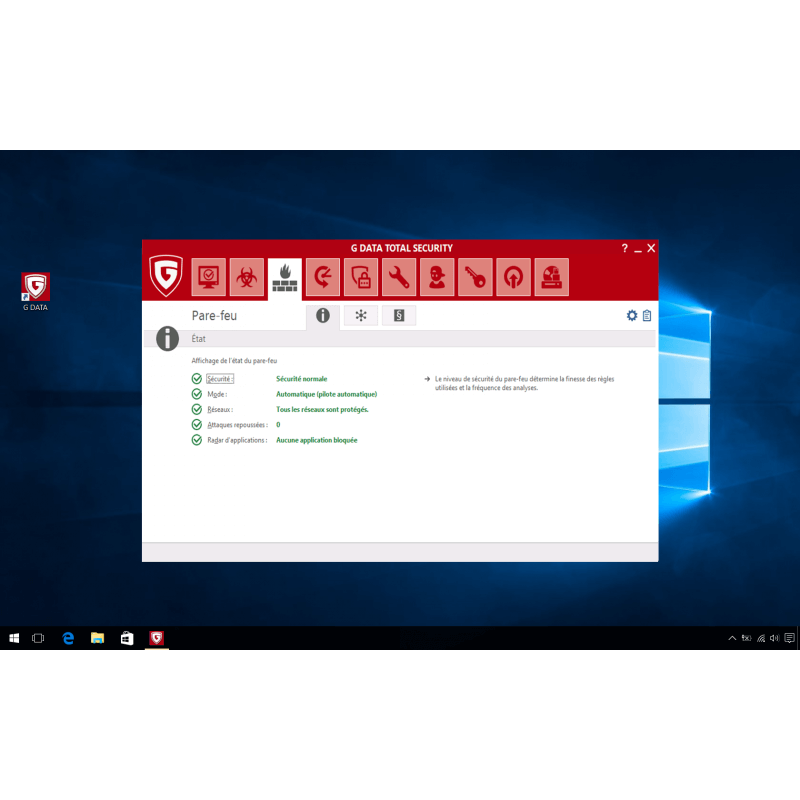
Task: Click 'Aucune application bloquée' value
Action: [316, 440]
